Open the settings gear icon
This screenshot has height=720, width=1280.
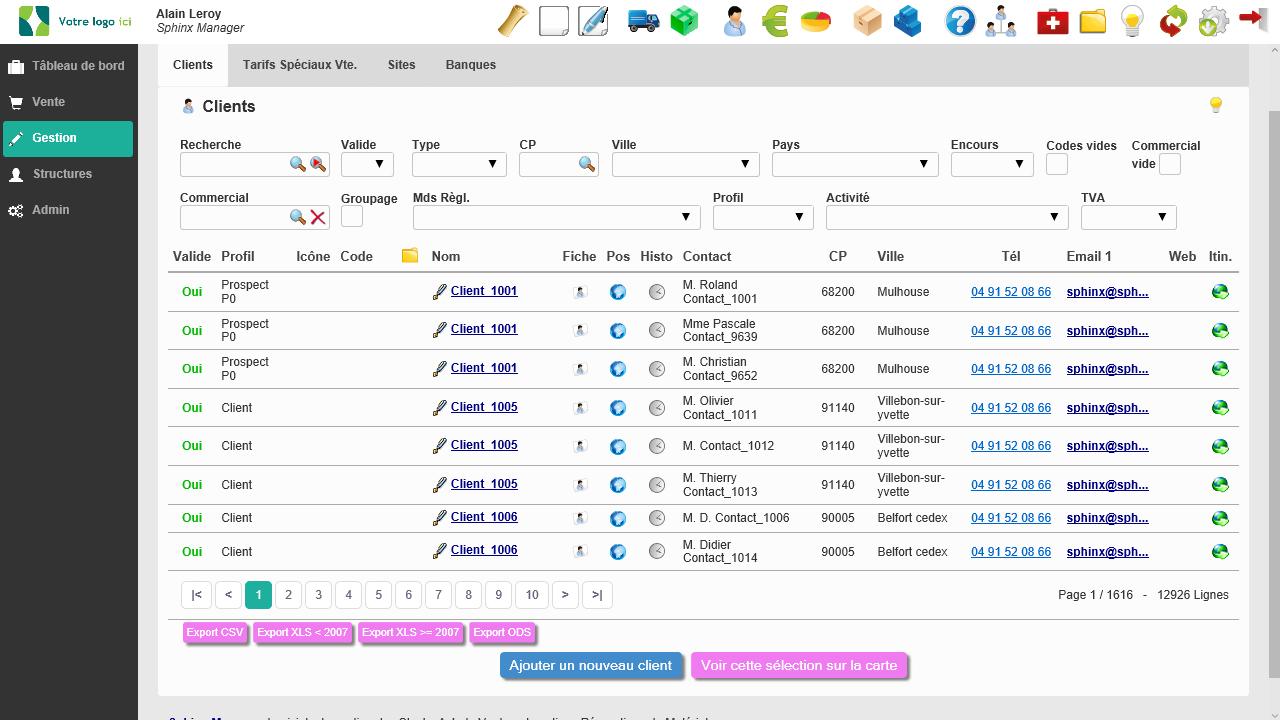coord(1212,21)
